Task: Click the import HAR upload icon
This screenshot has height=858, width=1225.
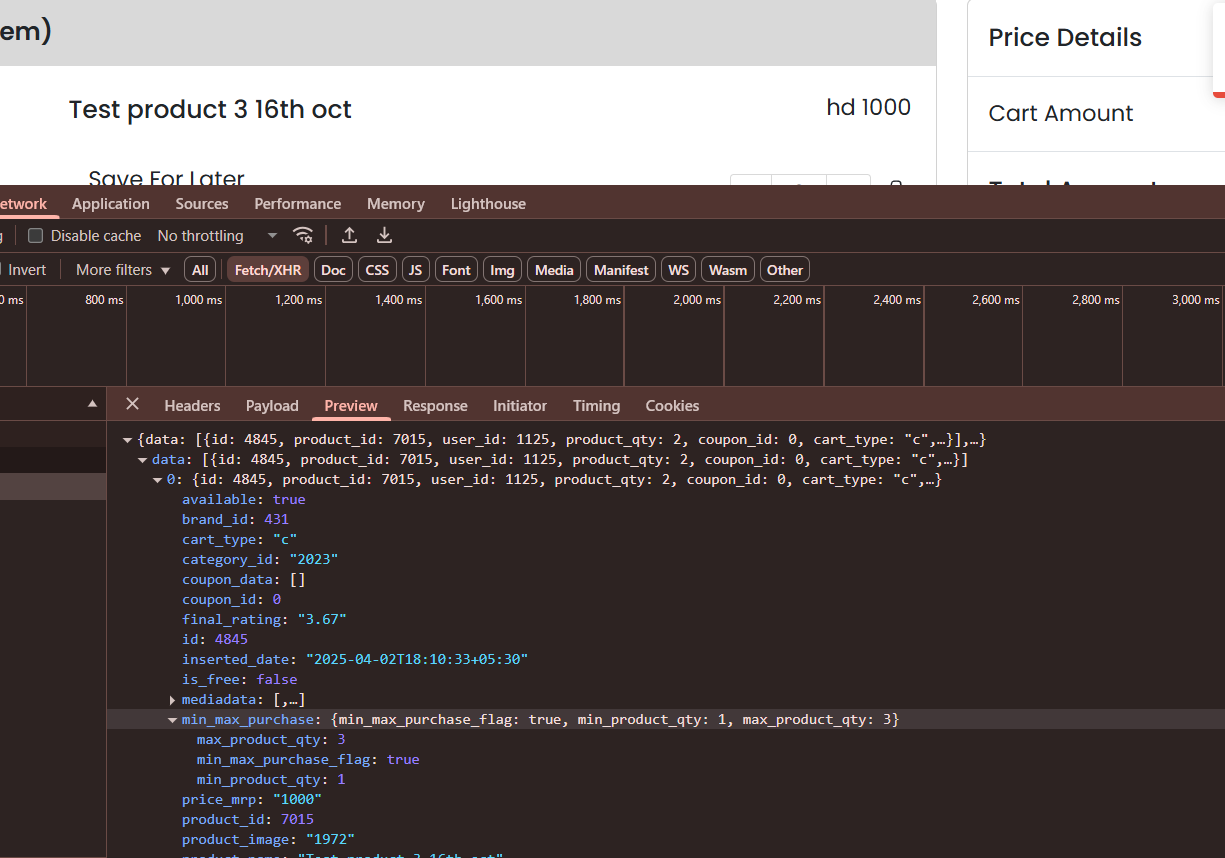Action: tap(349, 235)
